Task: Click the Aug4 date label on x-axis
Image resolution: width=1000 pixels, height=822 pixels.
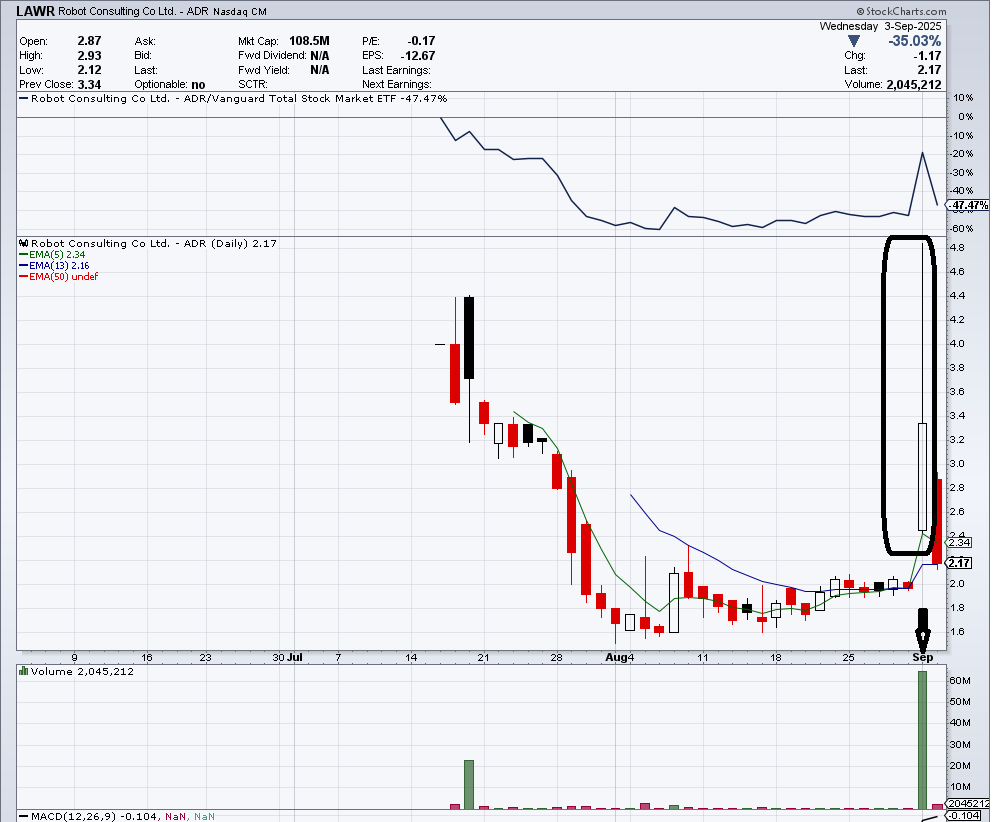Action: [x=620, y=657]
